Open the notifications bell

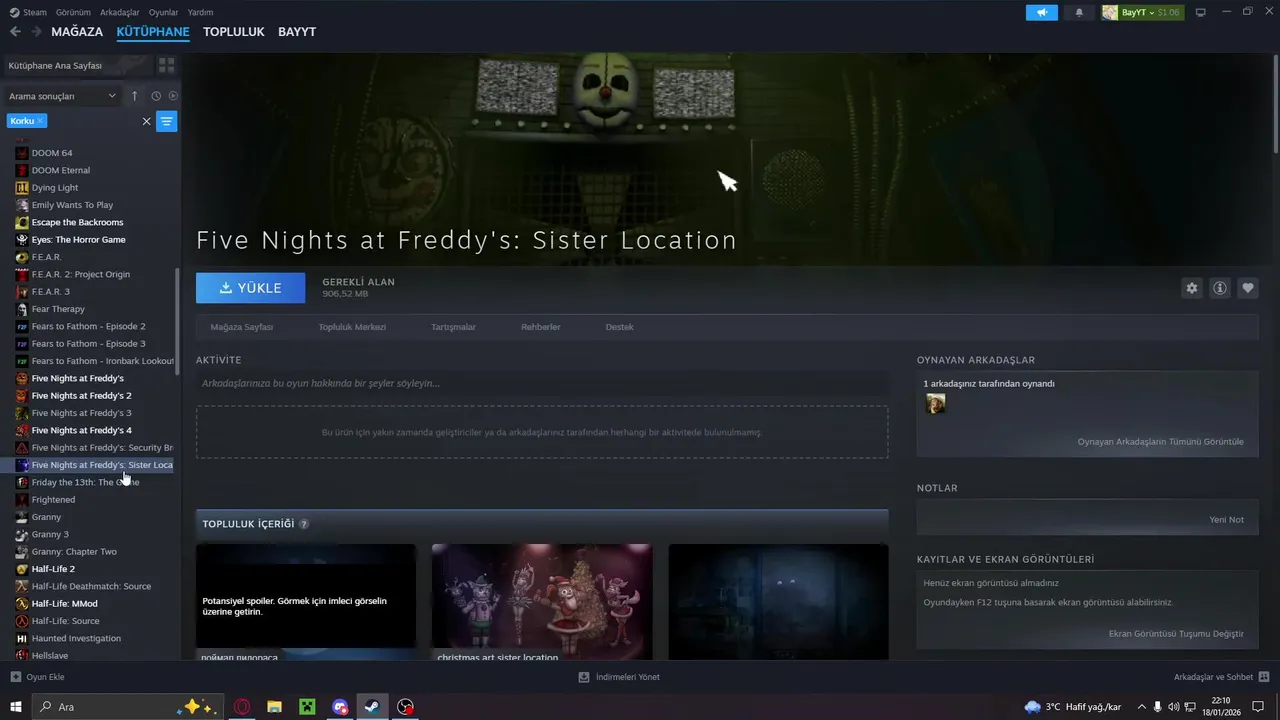1079,12
